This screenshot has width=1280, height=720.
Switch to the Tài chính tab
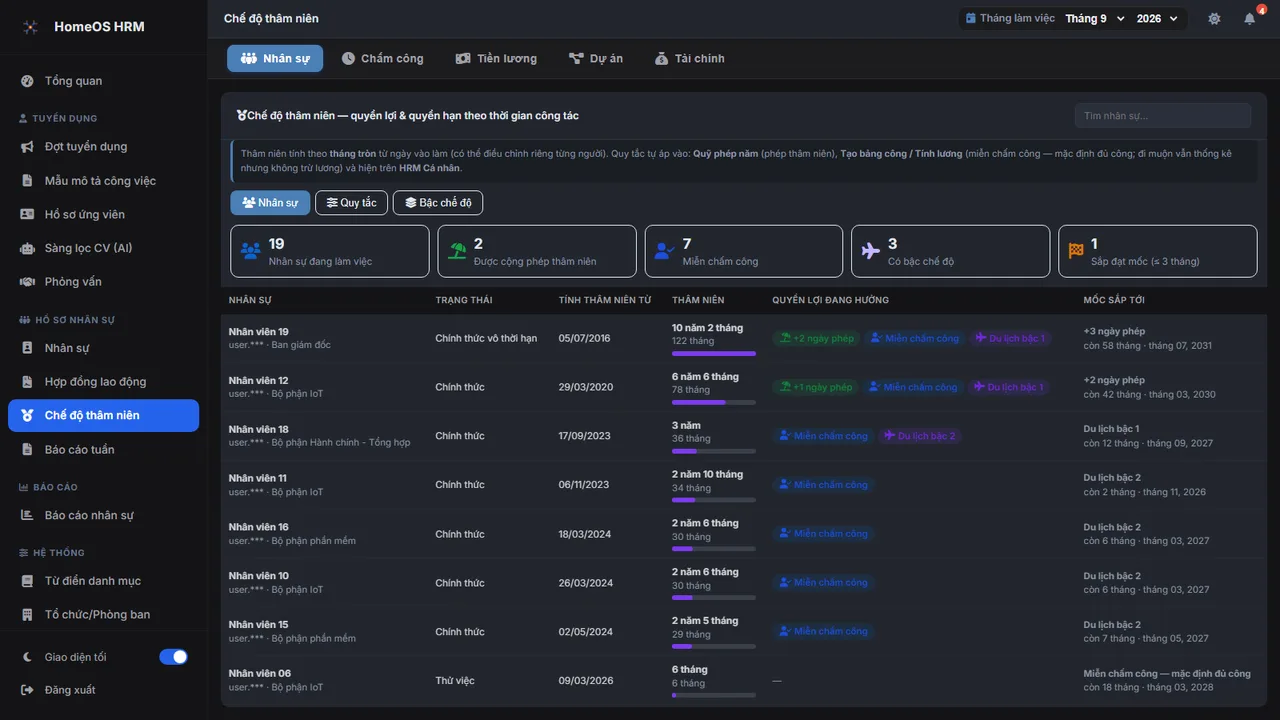(690, 59)
